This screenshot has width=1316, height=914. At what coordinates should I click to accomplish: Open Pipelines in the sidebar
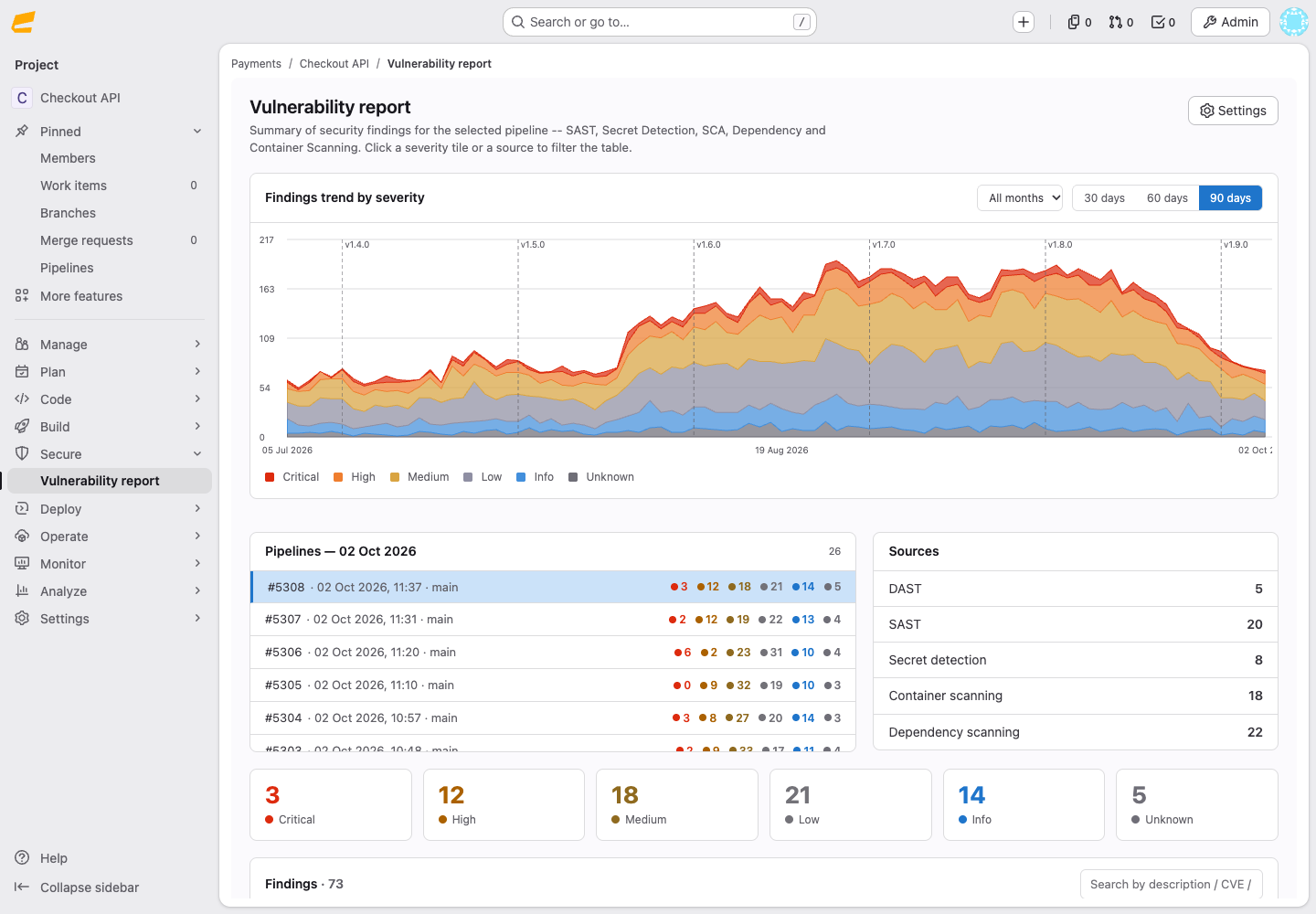110,268
